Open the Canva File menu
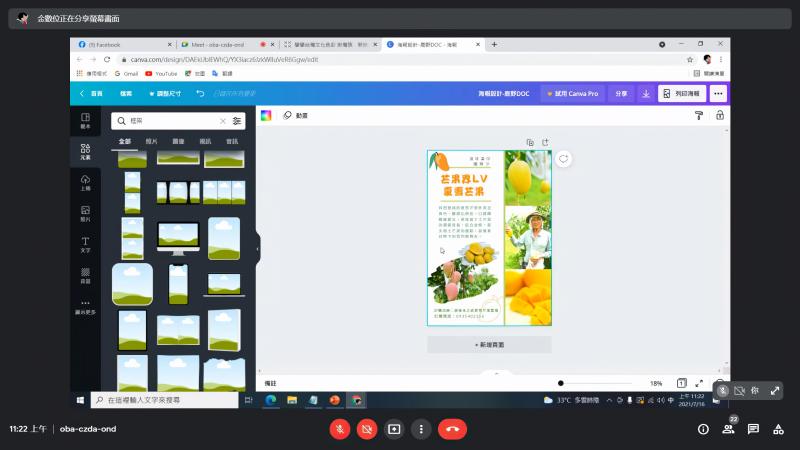 [x=126, y=93]
